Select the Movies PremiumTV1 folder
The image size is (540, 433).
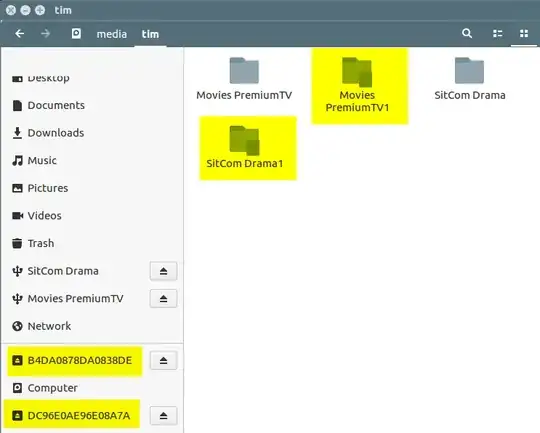point(357,85)
